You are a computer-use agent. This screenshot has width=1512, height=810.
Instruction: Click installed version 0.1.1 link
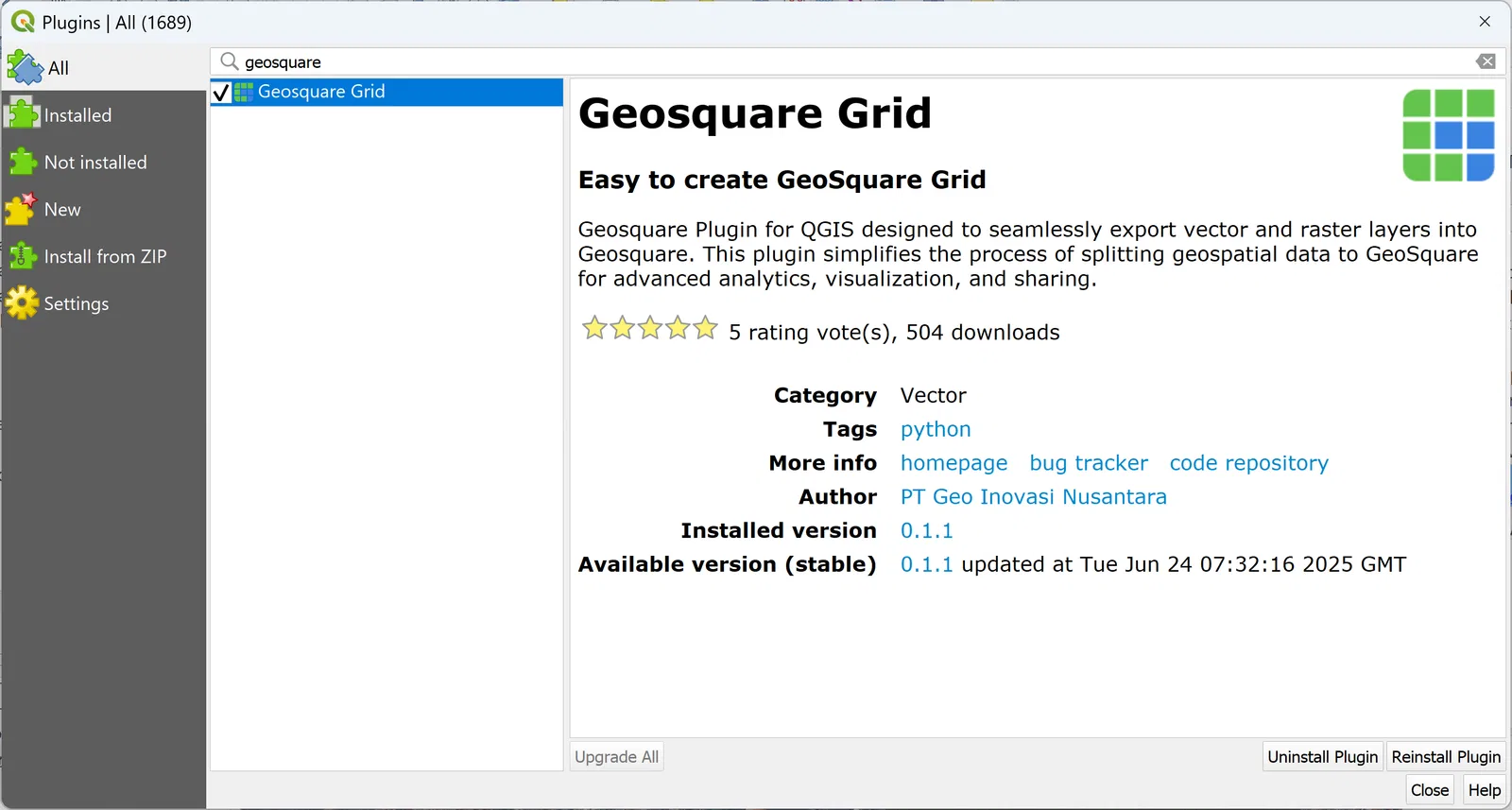tap(926, 531)
